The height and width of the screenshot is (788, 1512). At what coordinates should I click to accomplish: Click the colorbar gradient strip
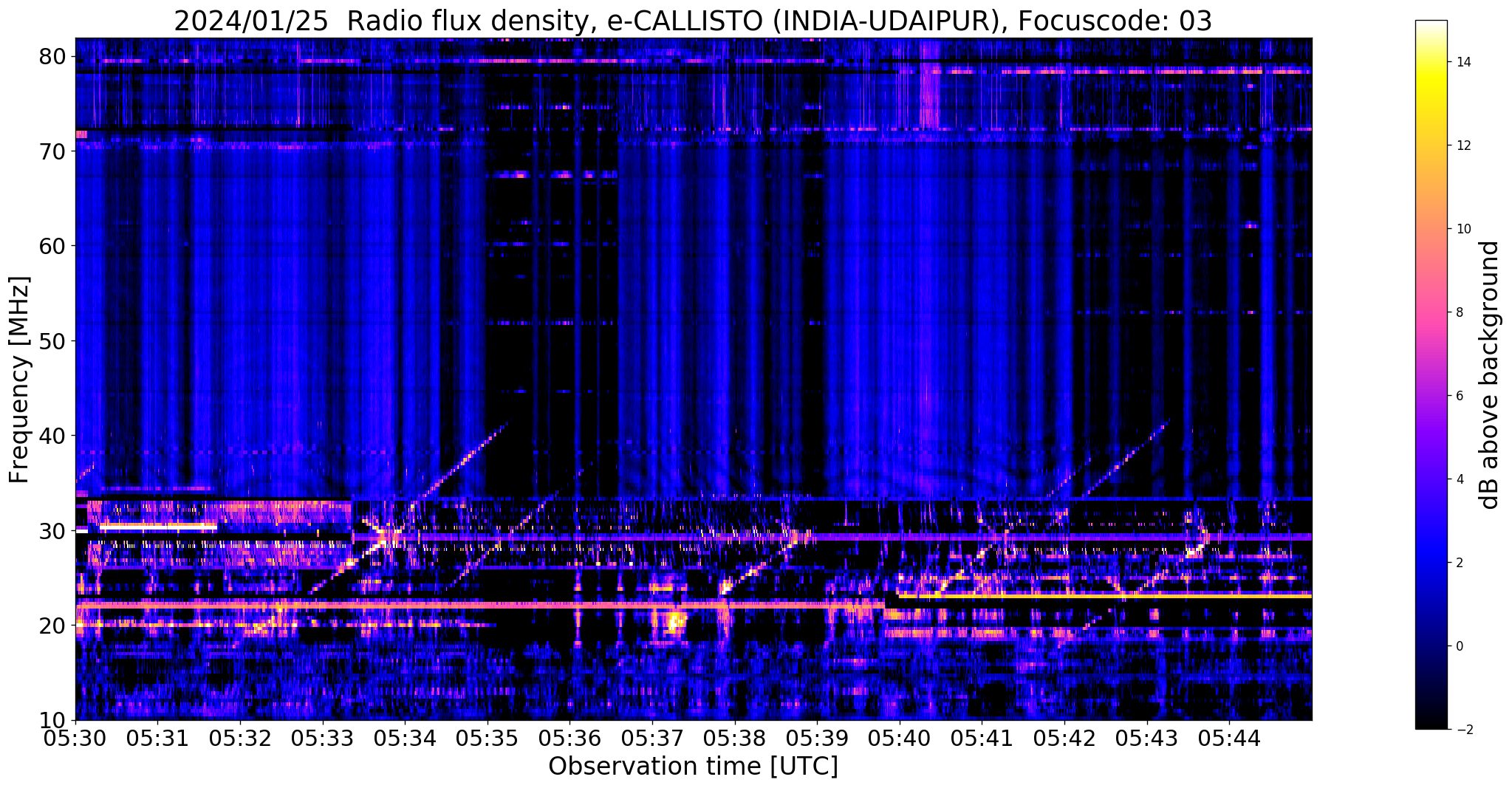click(1431, 374)
